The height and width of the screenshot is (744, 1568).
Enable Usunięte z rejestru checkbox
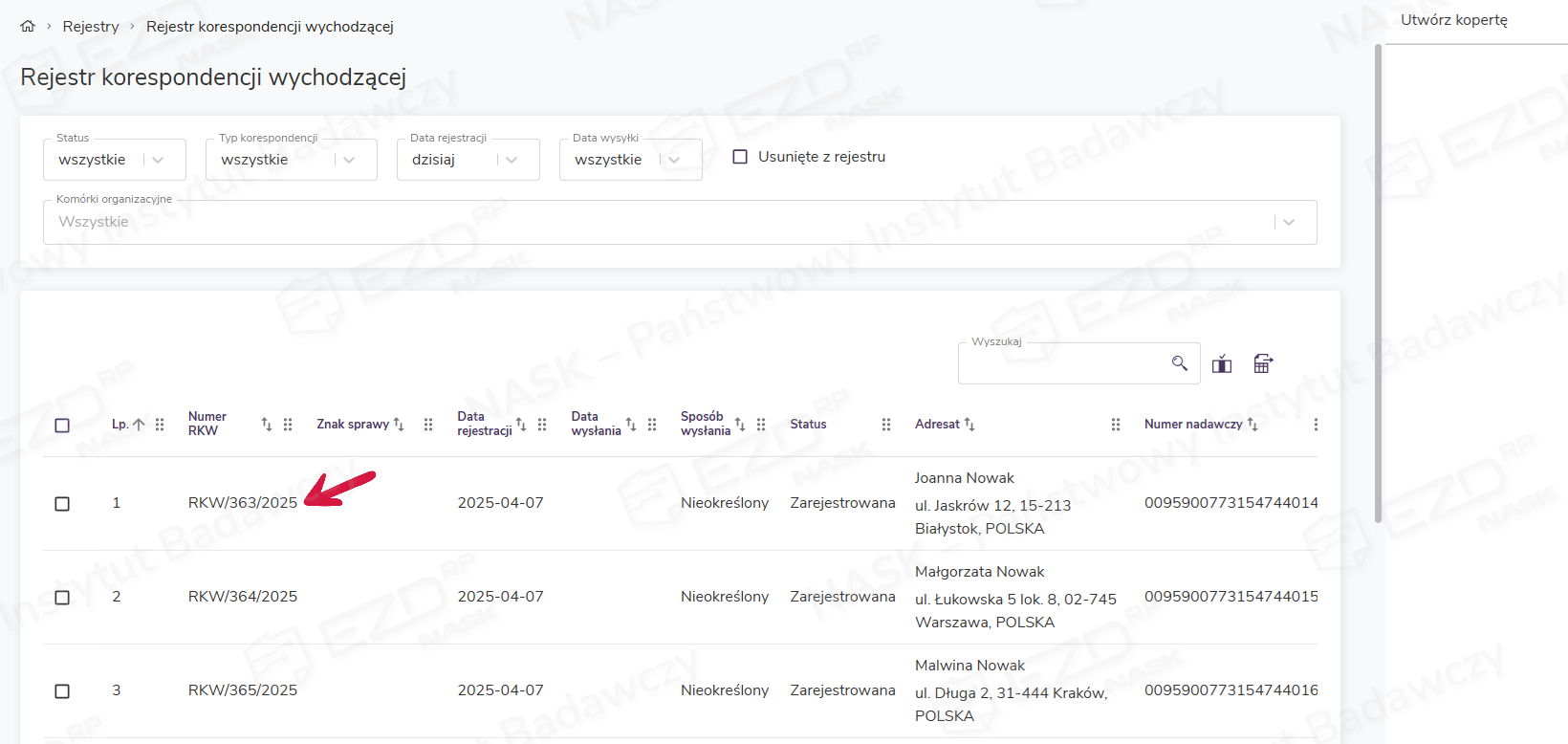[x=740, y=157]
